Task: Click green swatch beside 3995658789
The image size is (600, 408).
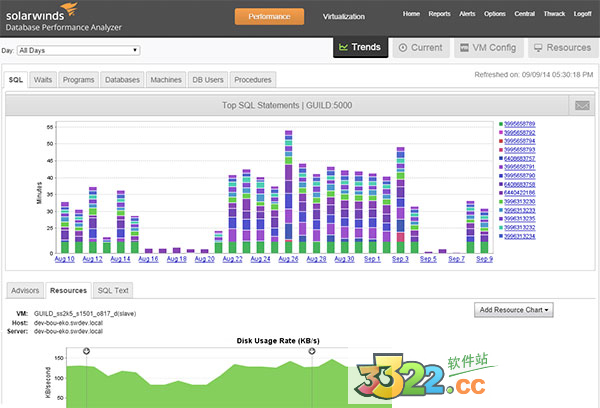Action: (x=501, y=124)
